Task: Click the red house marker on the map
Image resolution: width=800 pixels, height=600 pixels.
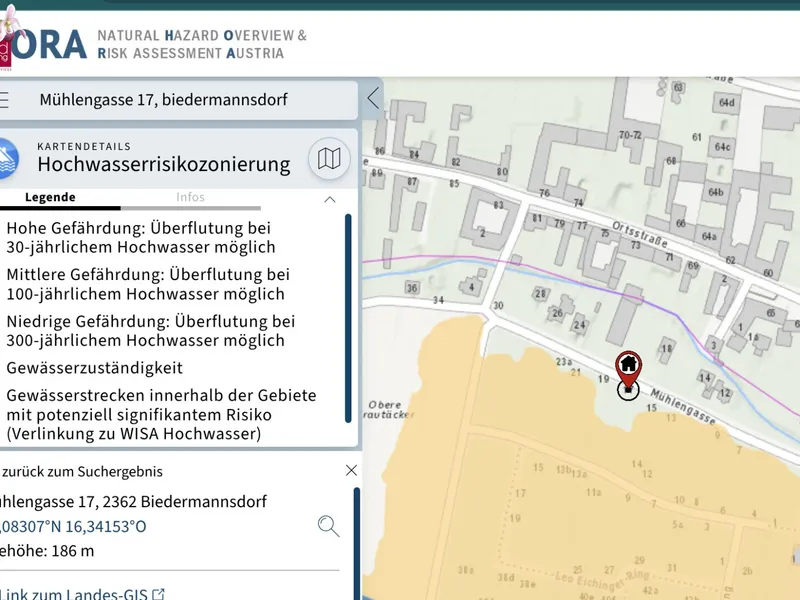Action: [x=628, y=364]
